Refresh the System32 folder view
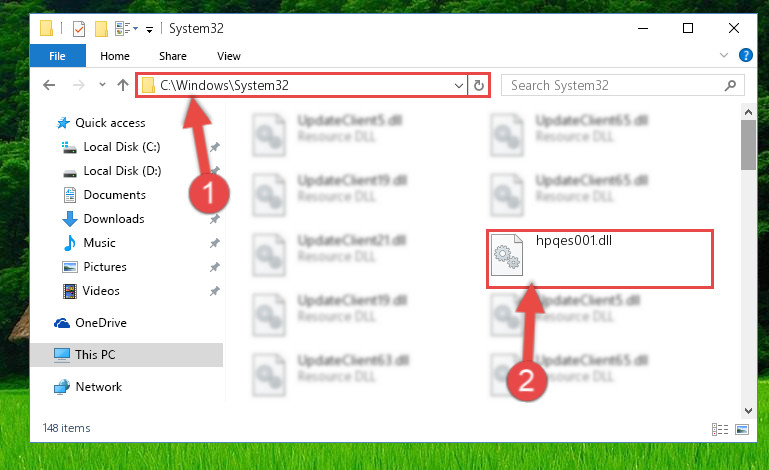The height and width of the screenshot is (470, 769). point(479,86)
